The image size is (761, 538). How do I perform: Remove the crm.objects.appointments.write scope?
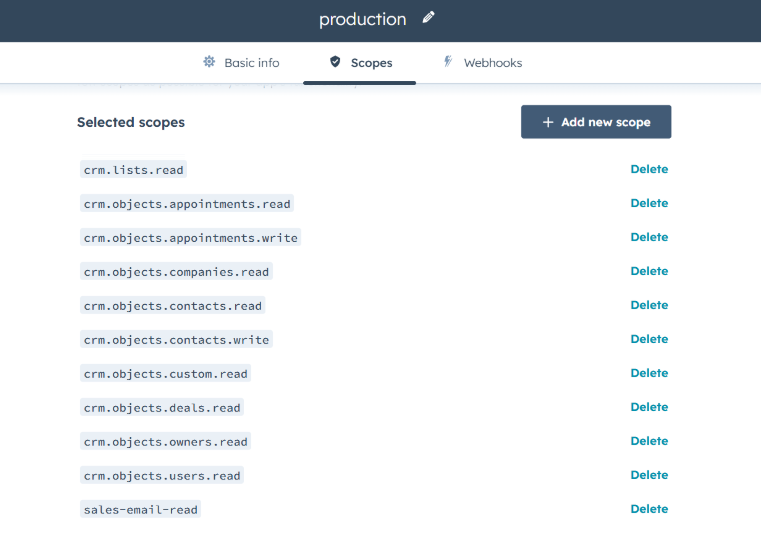(x=648, y=238)
